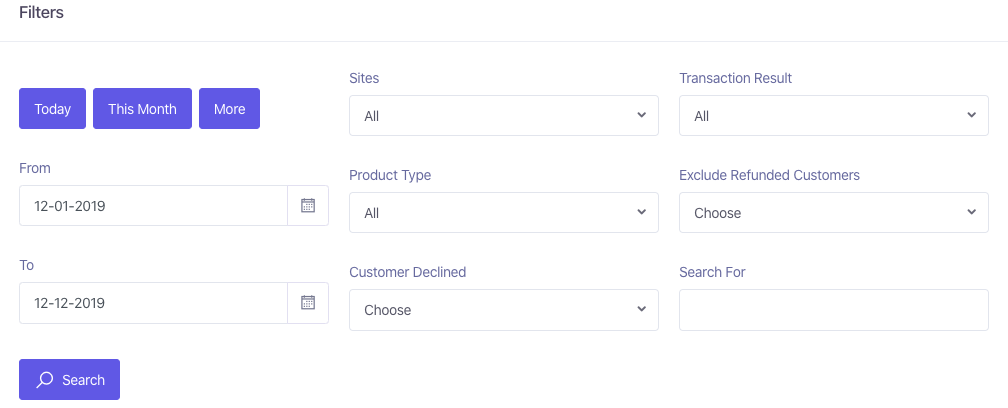This screenshot has width=1008, height=408.
Task: Select the This Month quick filter
Action: point(142,109)
